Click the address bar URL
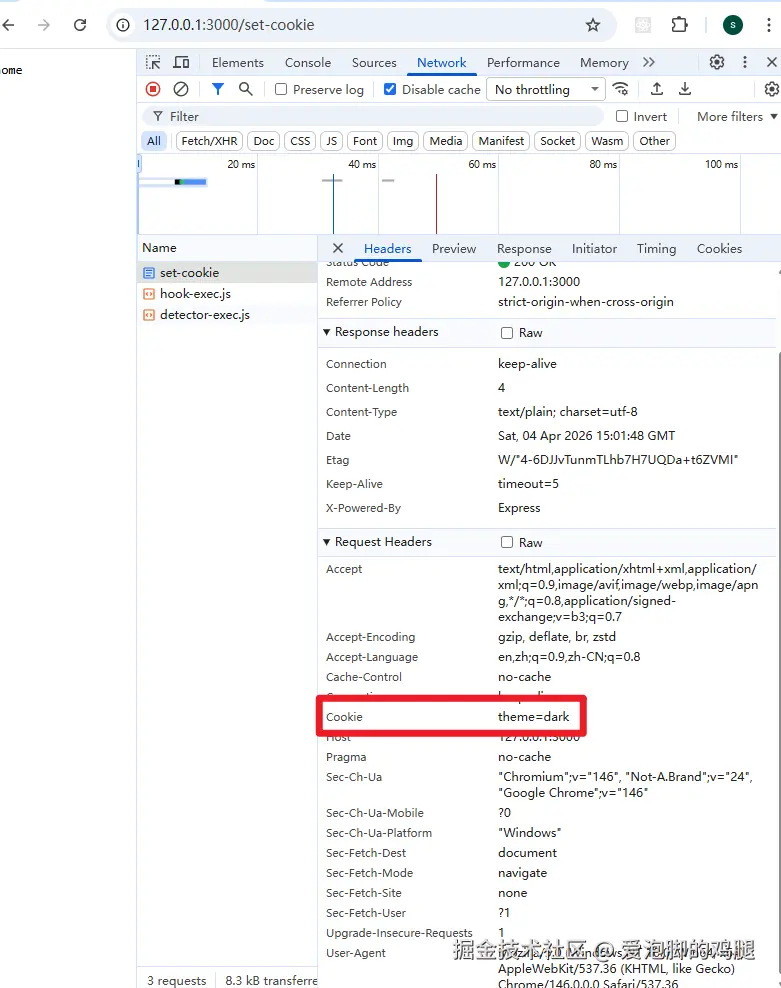The height and width of the screenshot is (988, 781). point(228,25)
